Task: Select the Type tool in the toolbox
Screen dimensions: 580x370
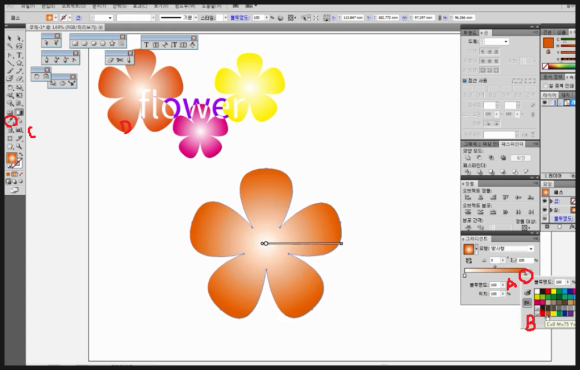Action: point(20,55)
